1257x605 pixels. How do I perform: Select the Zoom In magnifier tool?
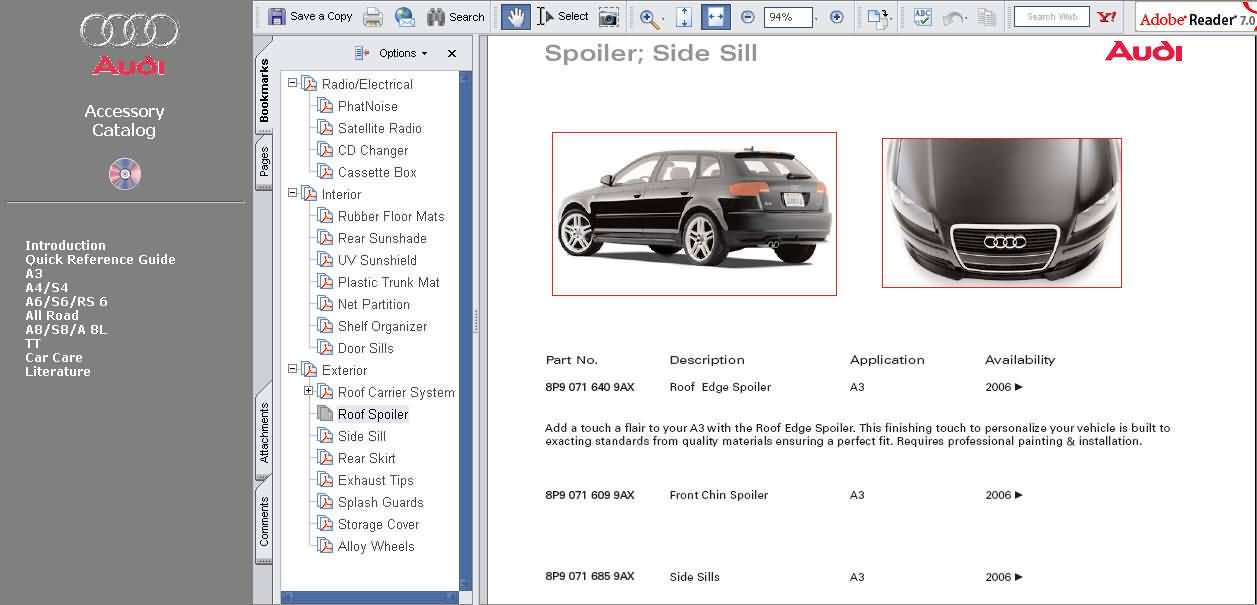tap(648, 17)
